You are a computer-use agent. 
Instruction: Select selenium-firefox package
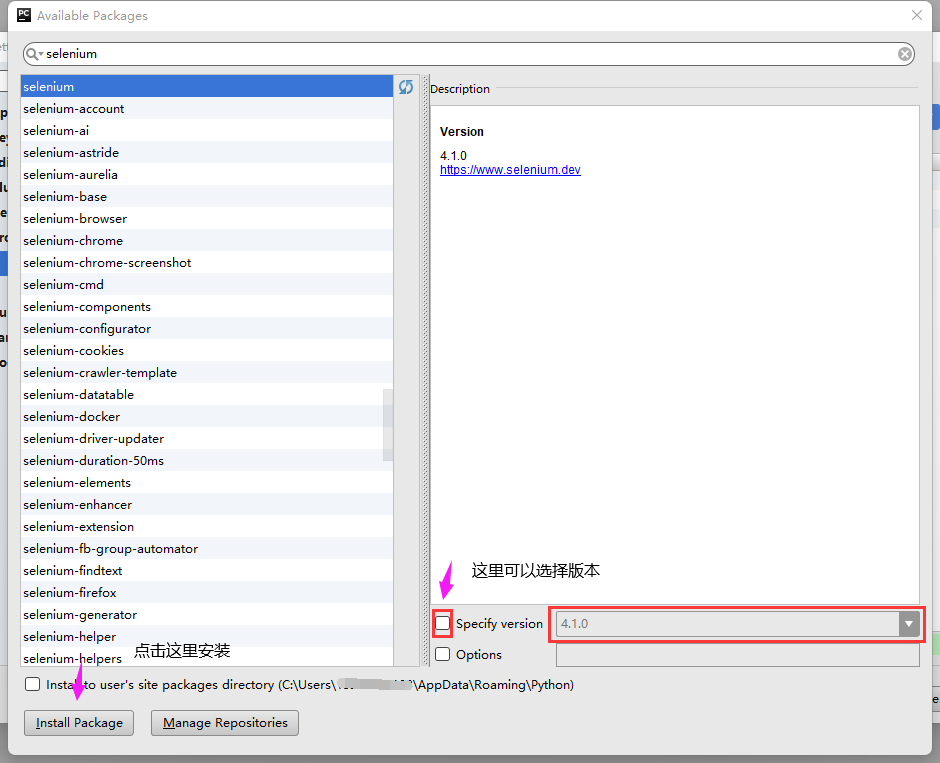[207, 592]
